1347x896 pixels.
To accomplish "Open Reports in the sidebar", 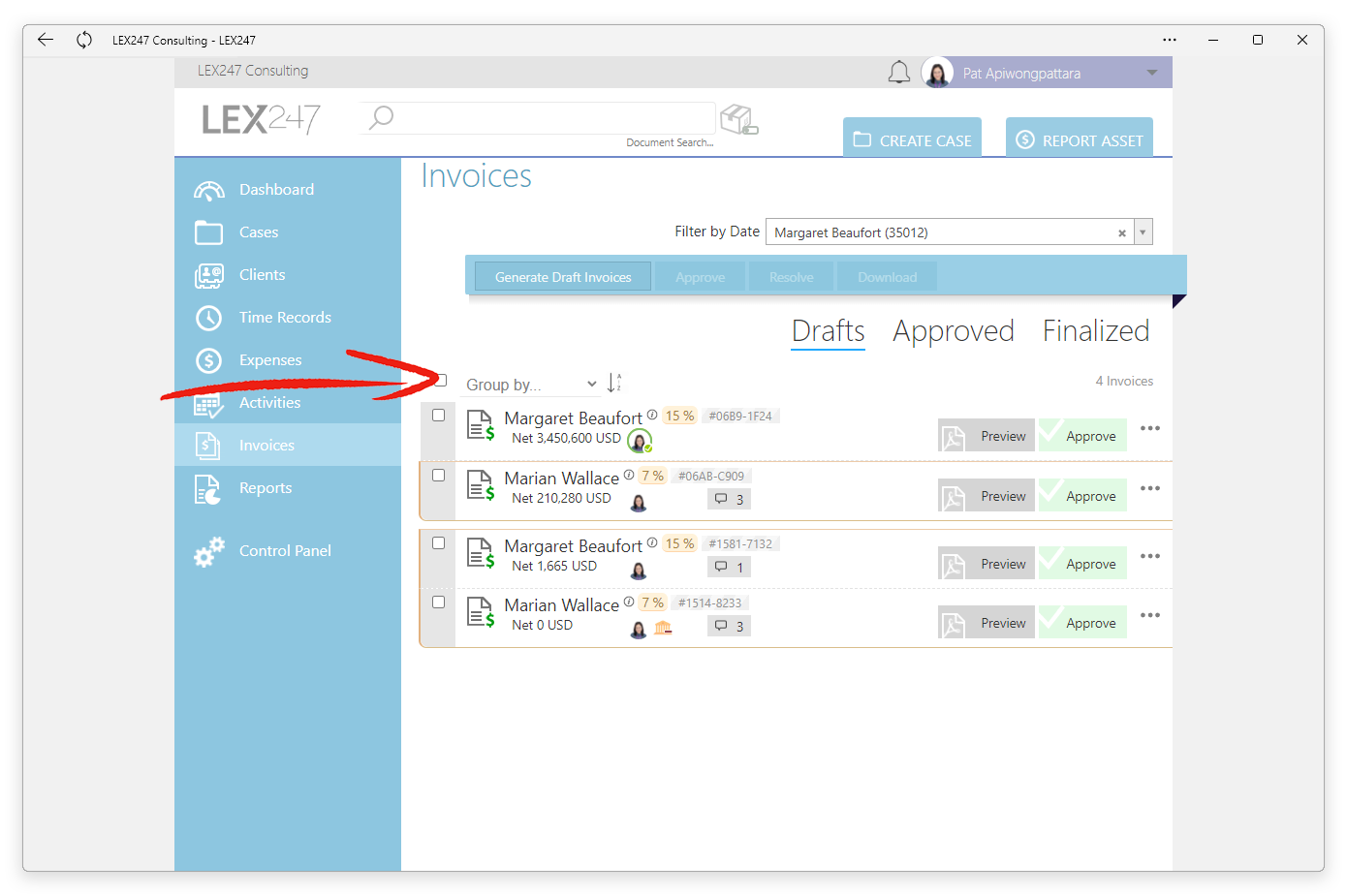I will pyautogui.click(x=288, y=488).
